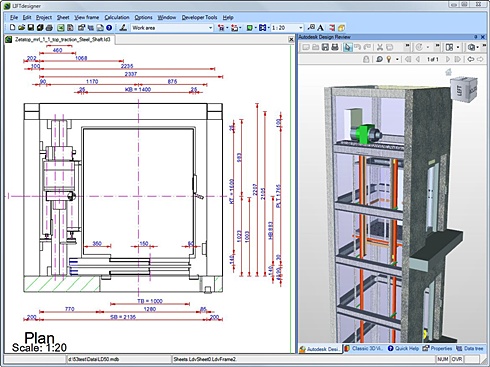Click the Save icon in Design Review toolbar

(325, 47)
